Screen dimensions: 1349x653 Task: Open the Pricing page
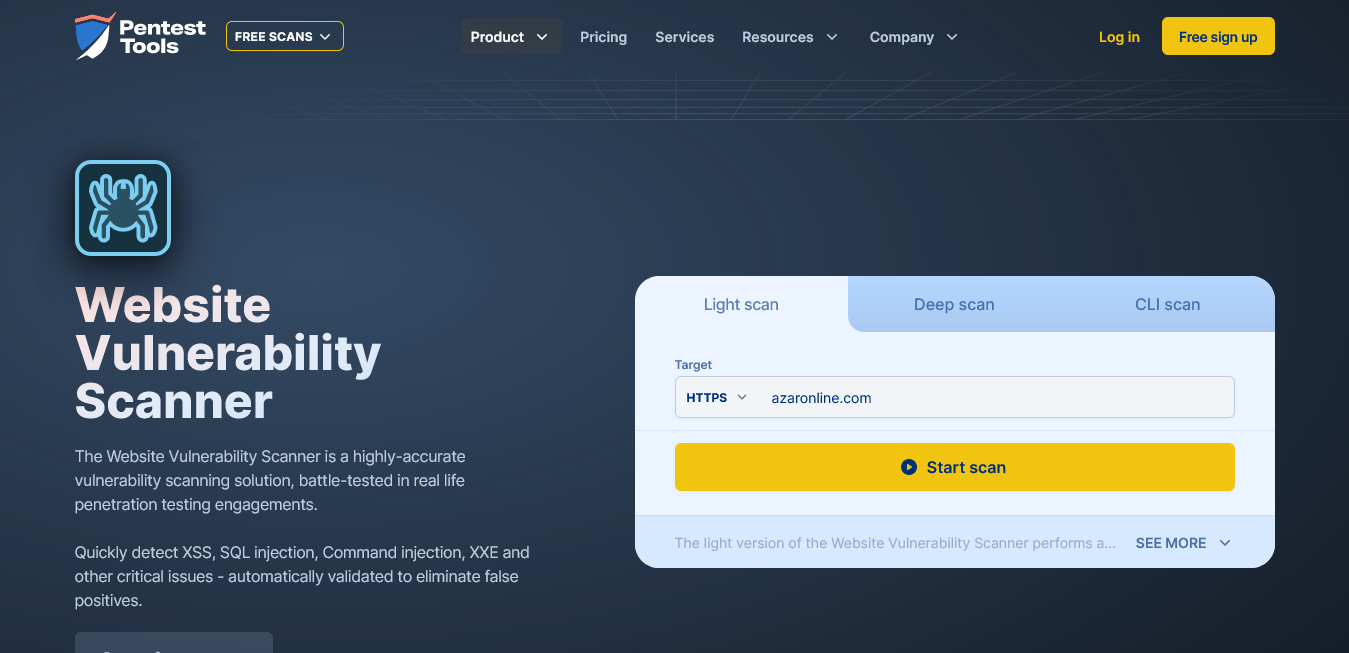point(603,37)
